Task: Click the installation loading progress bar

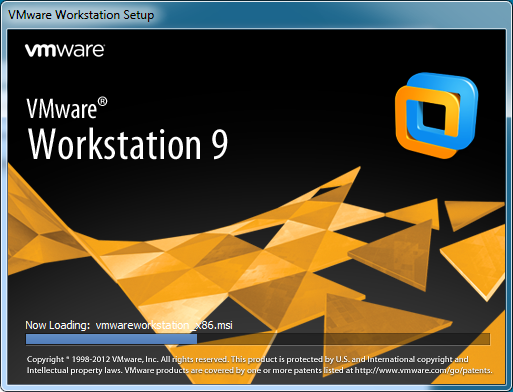Action: tap(258, 339)
